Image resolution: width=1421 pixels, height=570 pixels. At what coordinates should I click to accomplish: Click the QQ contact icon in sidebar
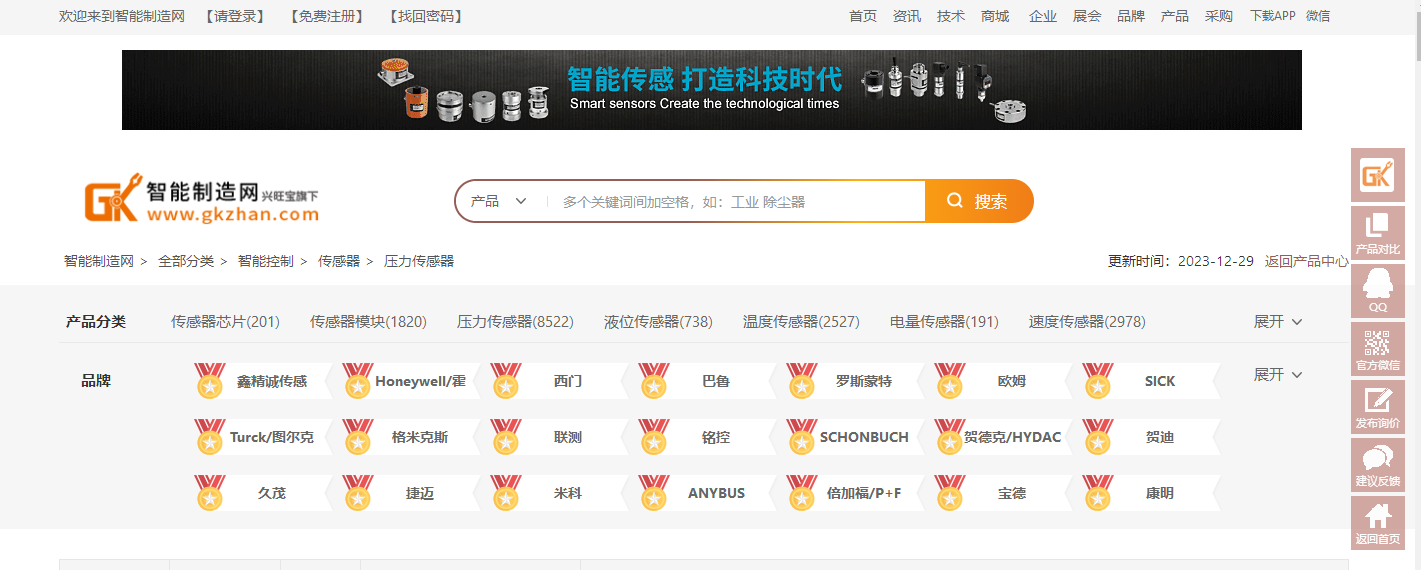tap(1377, 291)
